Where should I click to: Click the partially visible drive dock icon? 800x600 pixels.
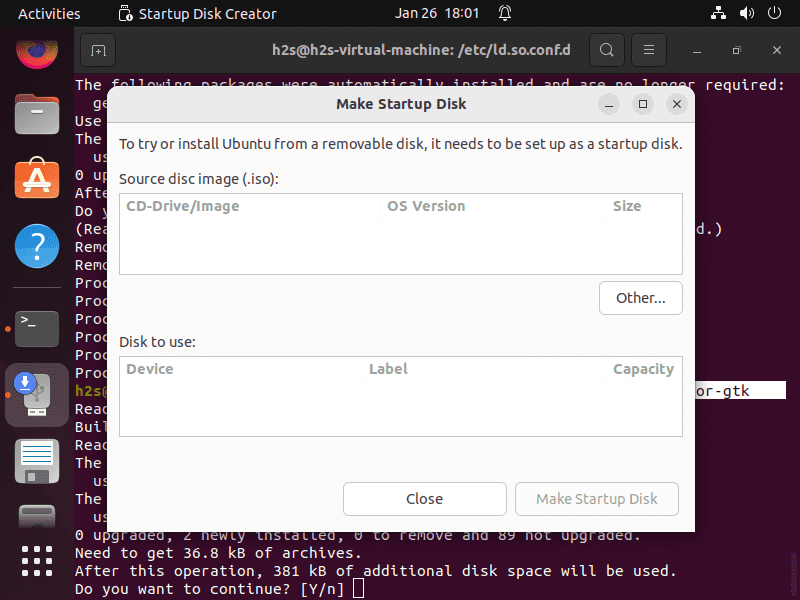37,516
